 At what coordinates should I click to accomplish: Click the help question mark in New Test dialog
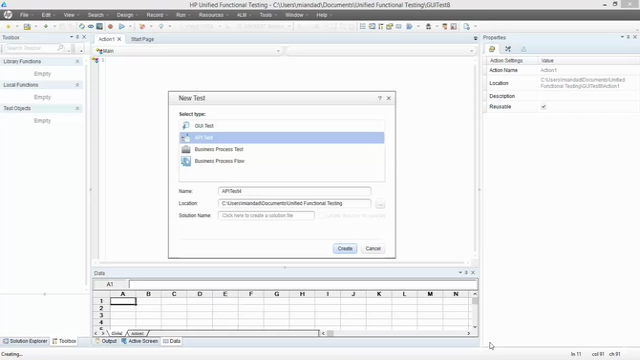[x=380, y=98]
